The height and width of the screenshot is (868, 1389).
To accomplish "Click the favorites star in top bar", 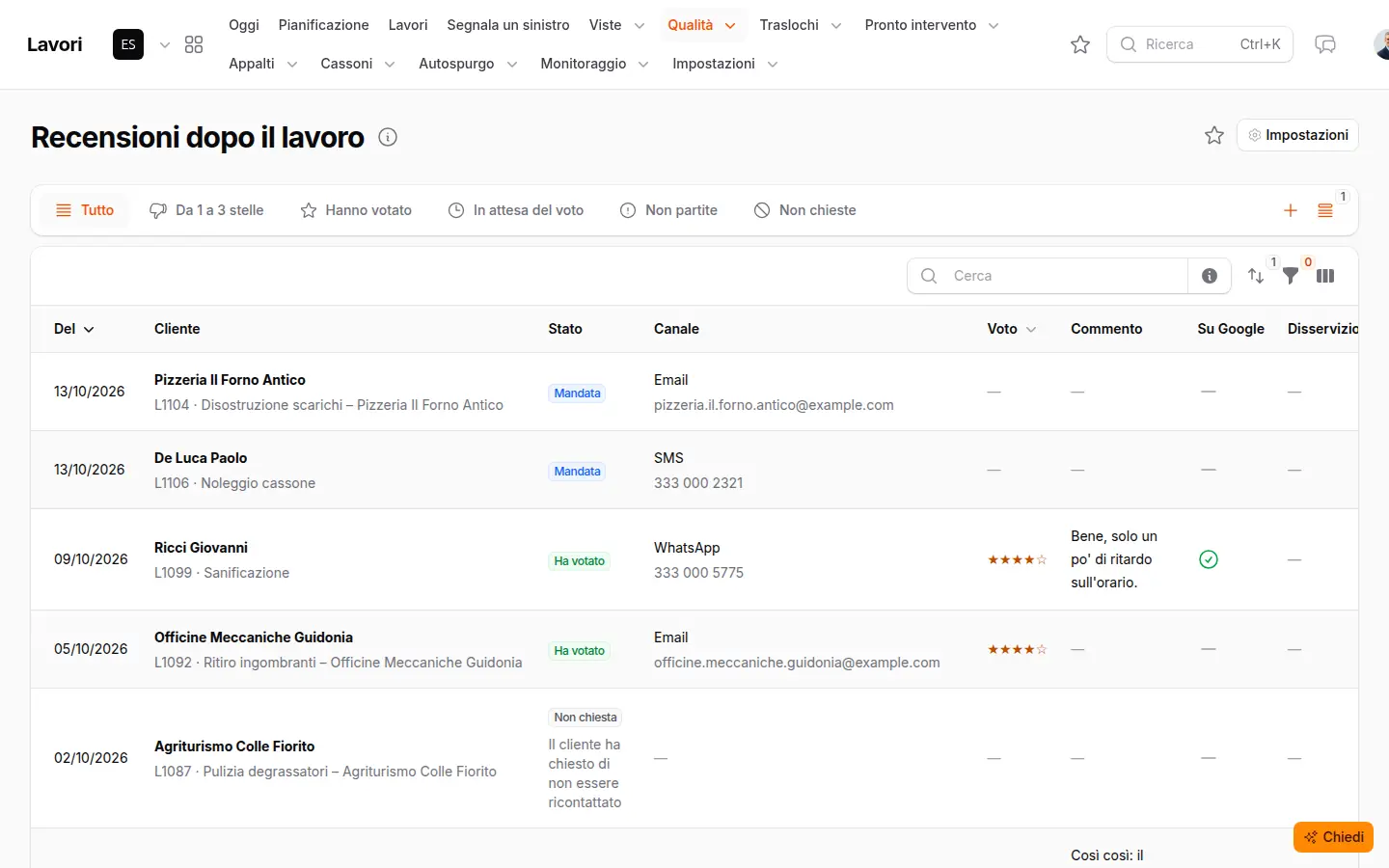I will (x=1080, y=44).
